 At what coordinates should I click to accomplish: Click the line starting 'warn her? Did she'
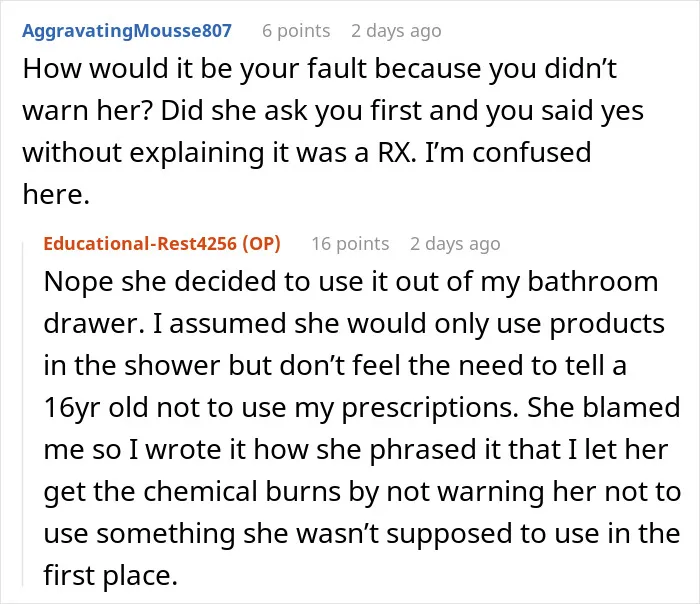point(333,111)
